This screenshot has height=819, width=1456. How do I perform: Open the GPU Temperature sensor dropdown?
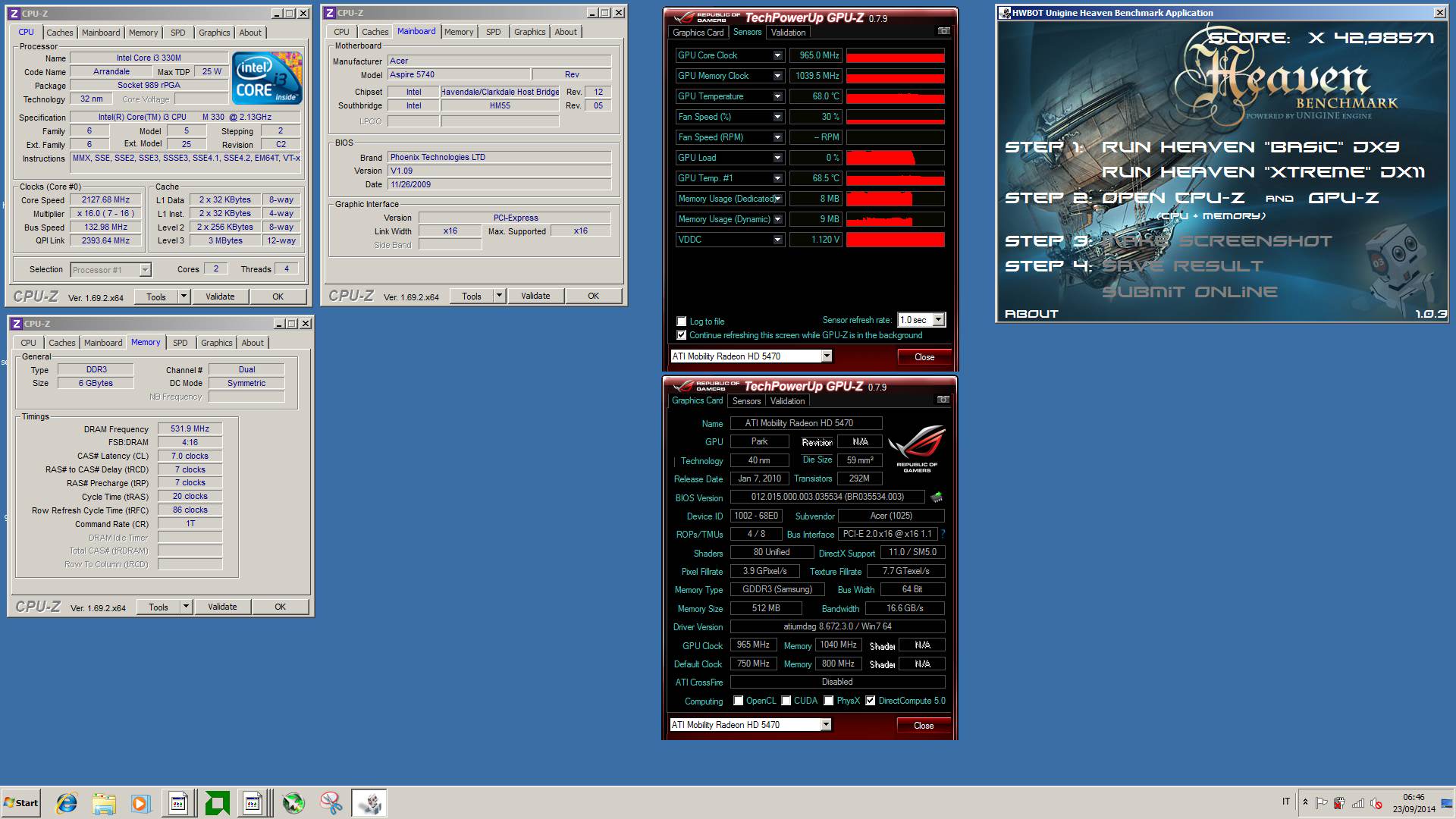tap(777, 96)
